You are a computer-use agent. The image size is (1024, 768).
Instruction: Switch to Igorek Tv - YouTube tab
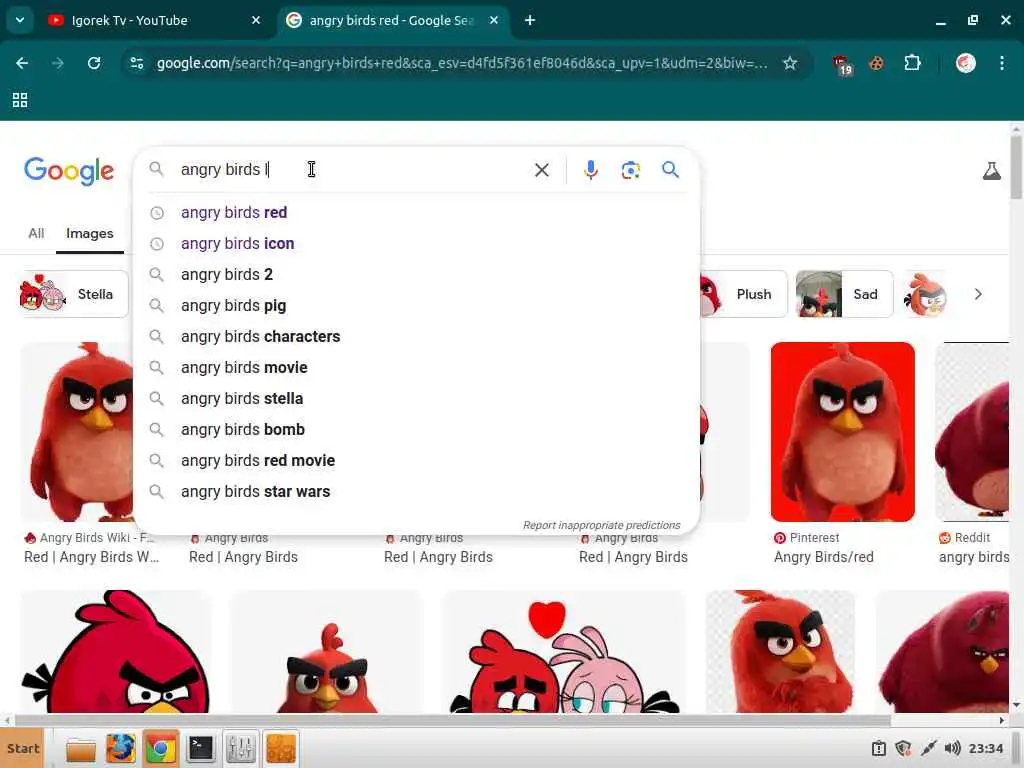coord(155,20)
